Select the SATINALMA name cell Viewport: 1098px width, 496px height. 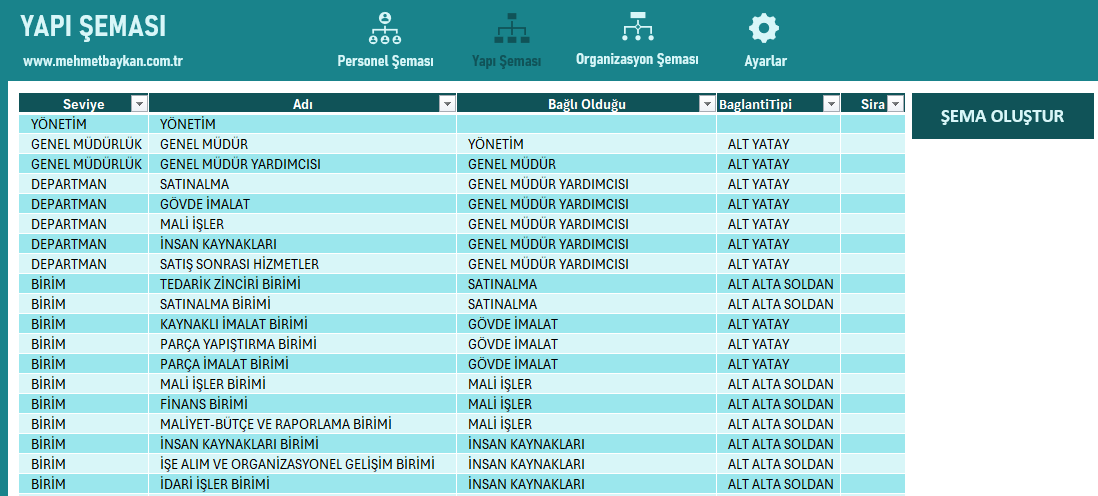pyautogui.click(x=303, y=184)
